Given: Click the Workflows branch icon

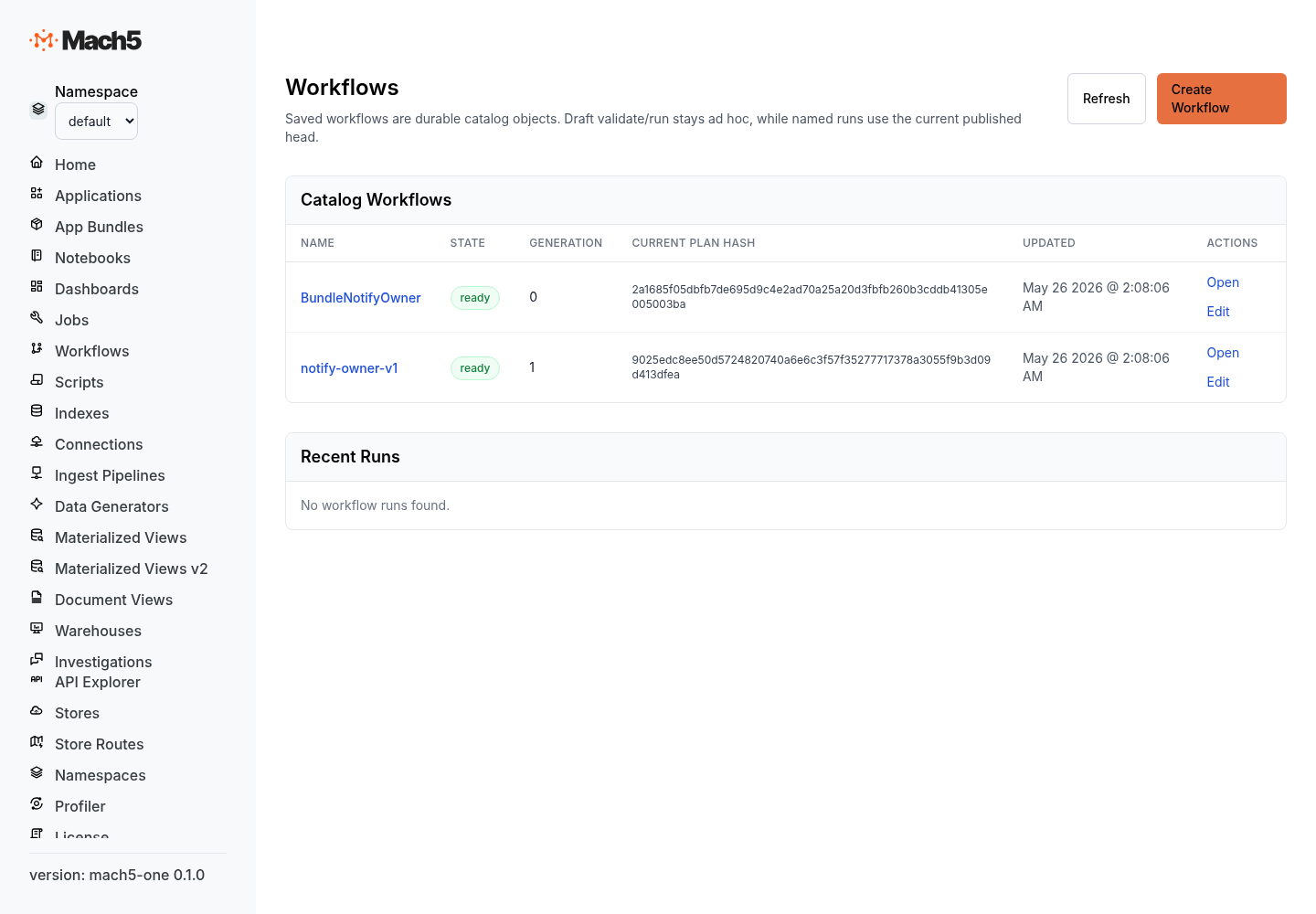Looking at the screenshot, I should (x=37, y=349).
